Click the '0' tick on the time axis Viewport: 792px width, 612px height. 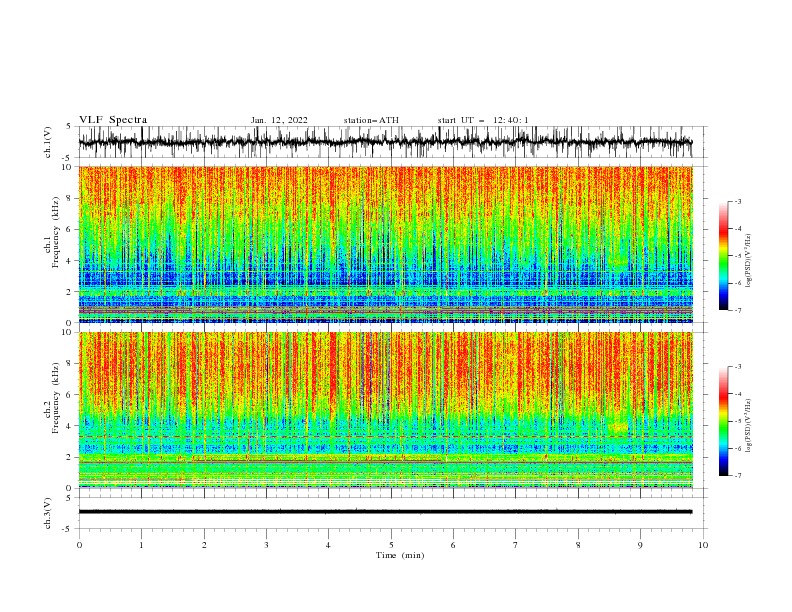click(79, 545)
